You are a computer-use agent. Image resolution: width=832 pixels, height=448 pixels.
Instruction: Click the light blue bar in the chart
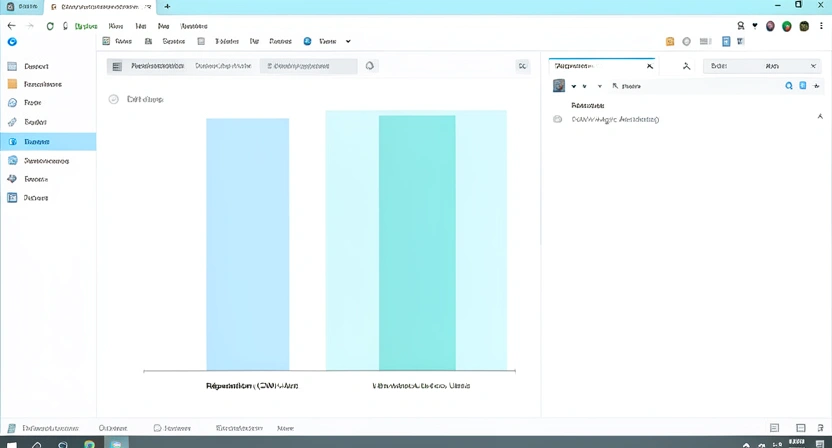pos(247,244)
